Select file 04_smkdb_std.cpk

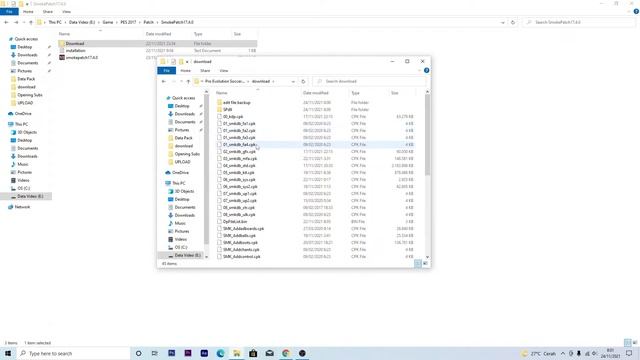point(239,166)
